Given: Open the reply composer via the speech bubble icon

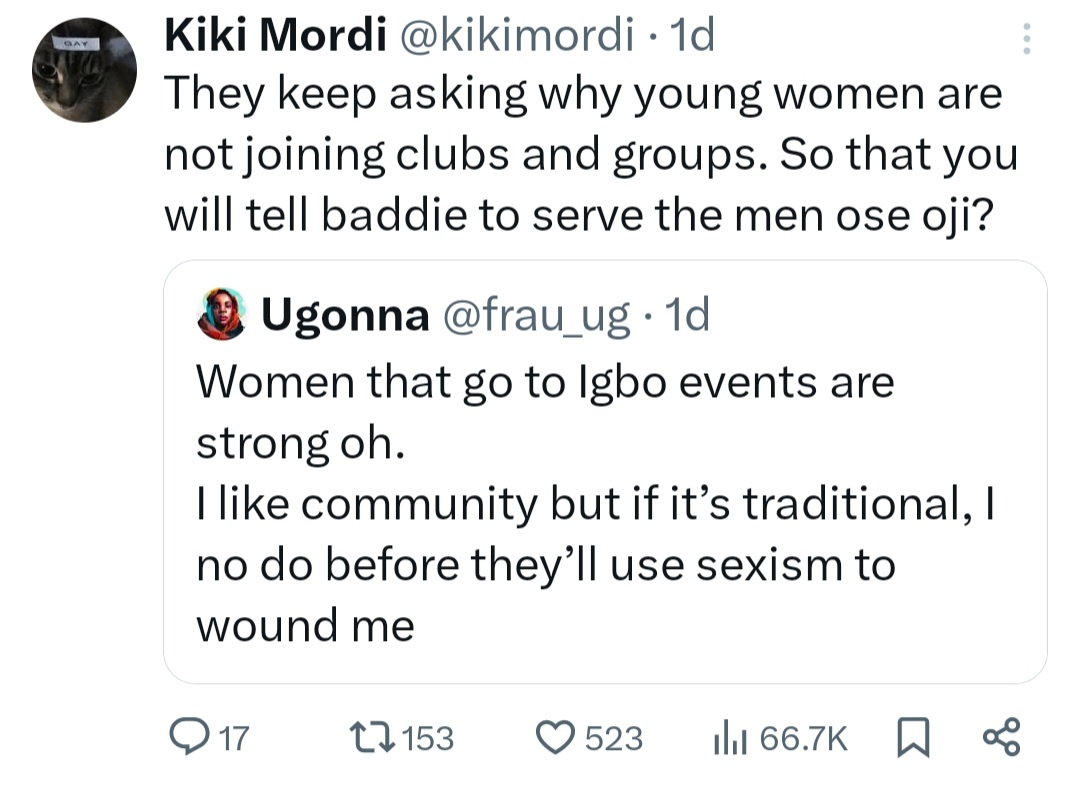Looking at the screenshot, I should coord(192,736).
